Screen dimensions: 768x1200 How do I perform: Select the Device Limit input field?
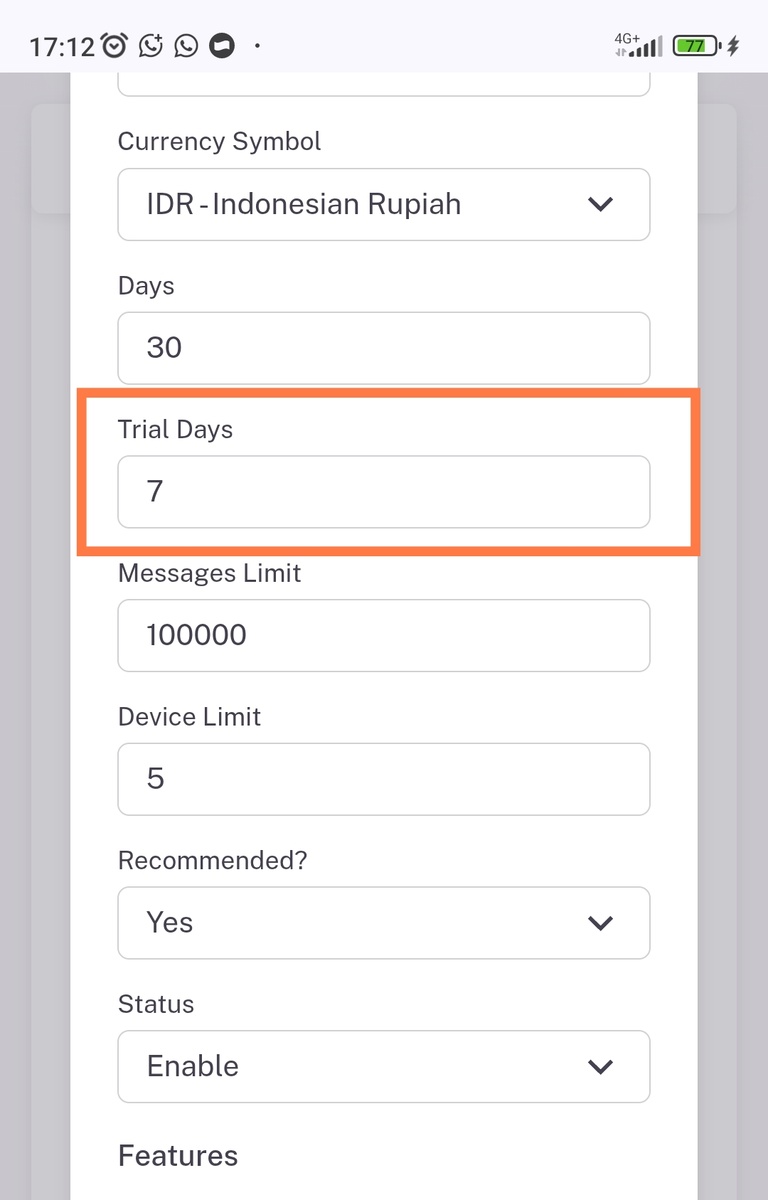point(384,779)
